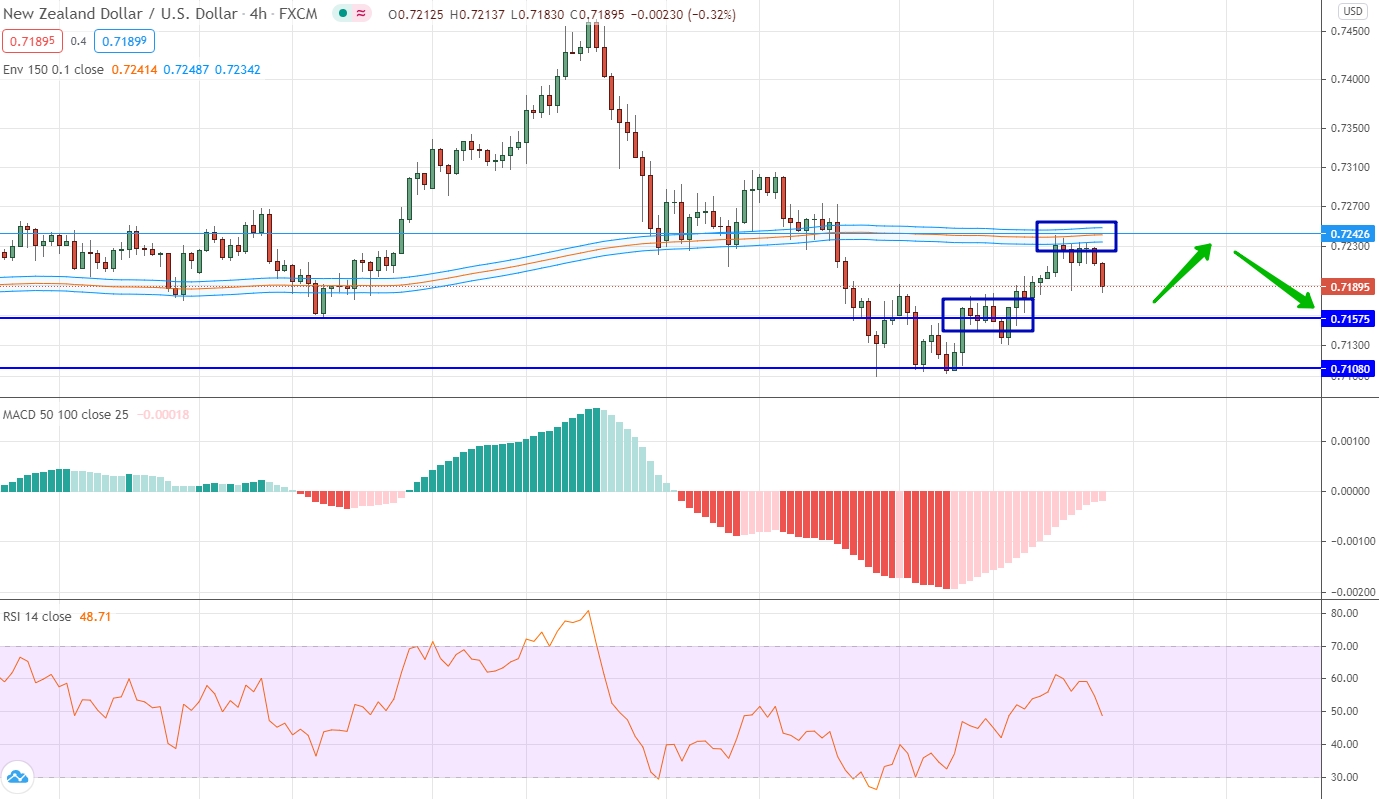Click the blue 0.71575 price axis label
The width and height of the screenshot is (1379, 799).
[x=1350, y=318]
